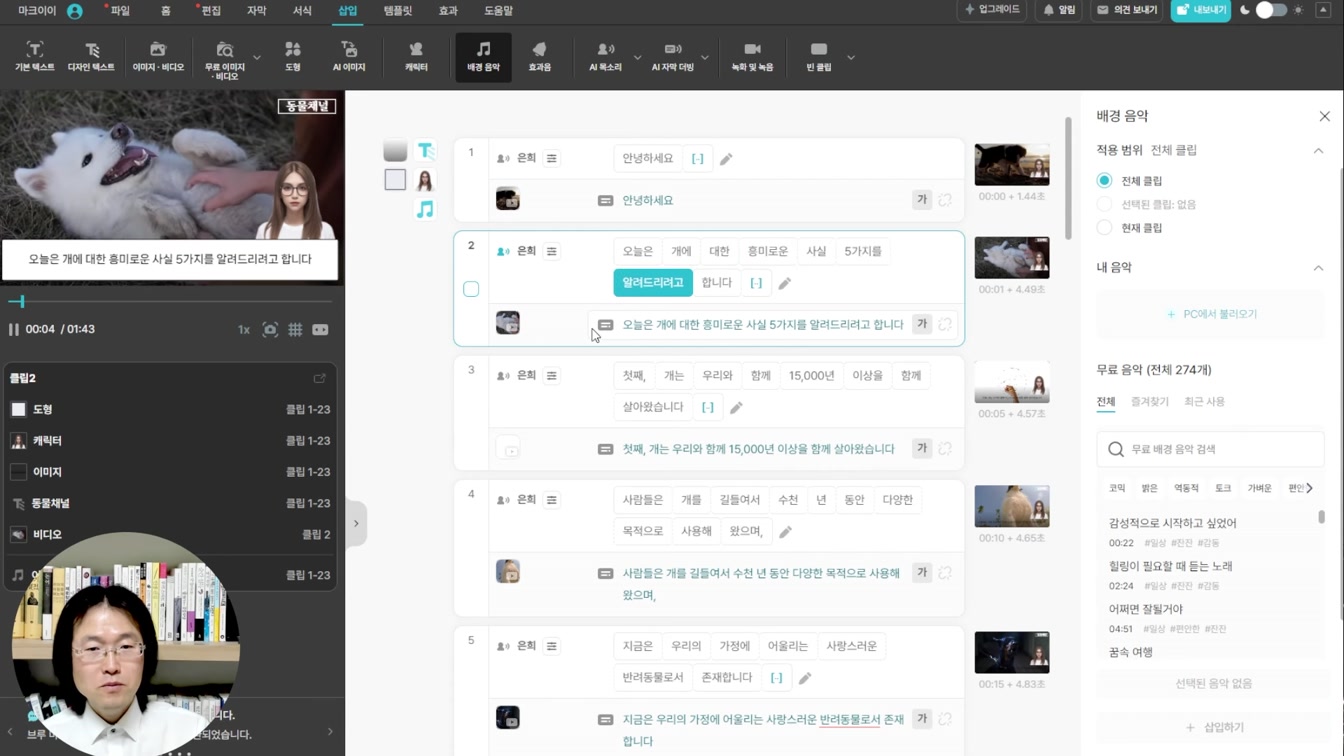Viewport: 1344px width, 756px height.
Task: Select the clip 3 thumbnail
Action: pyautogui.click(x=1012, y=382)
